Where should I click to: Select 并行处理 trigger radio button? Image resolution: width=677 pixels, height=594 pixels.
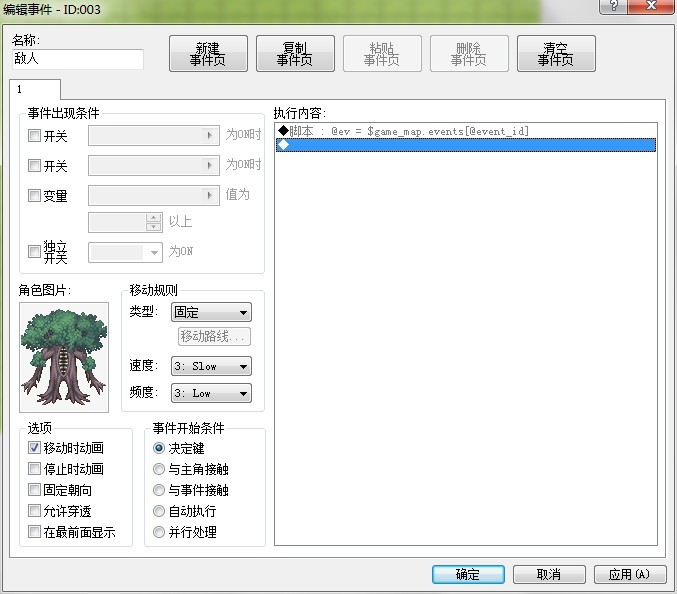(159, 532)
